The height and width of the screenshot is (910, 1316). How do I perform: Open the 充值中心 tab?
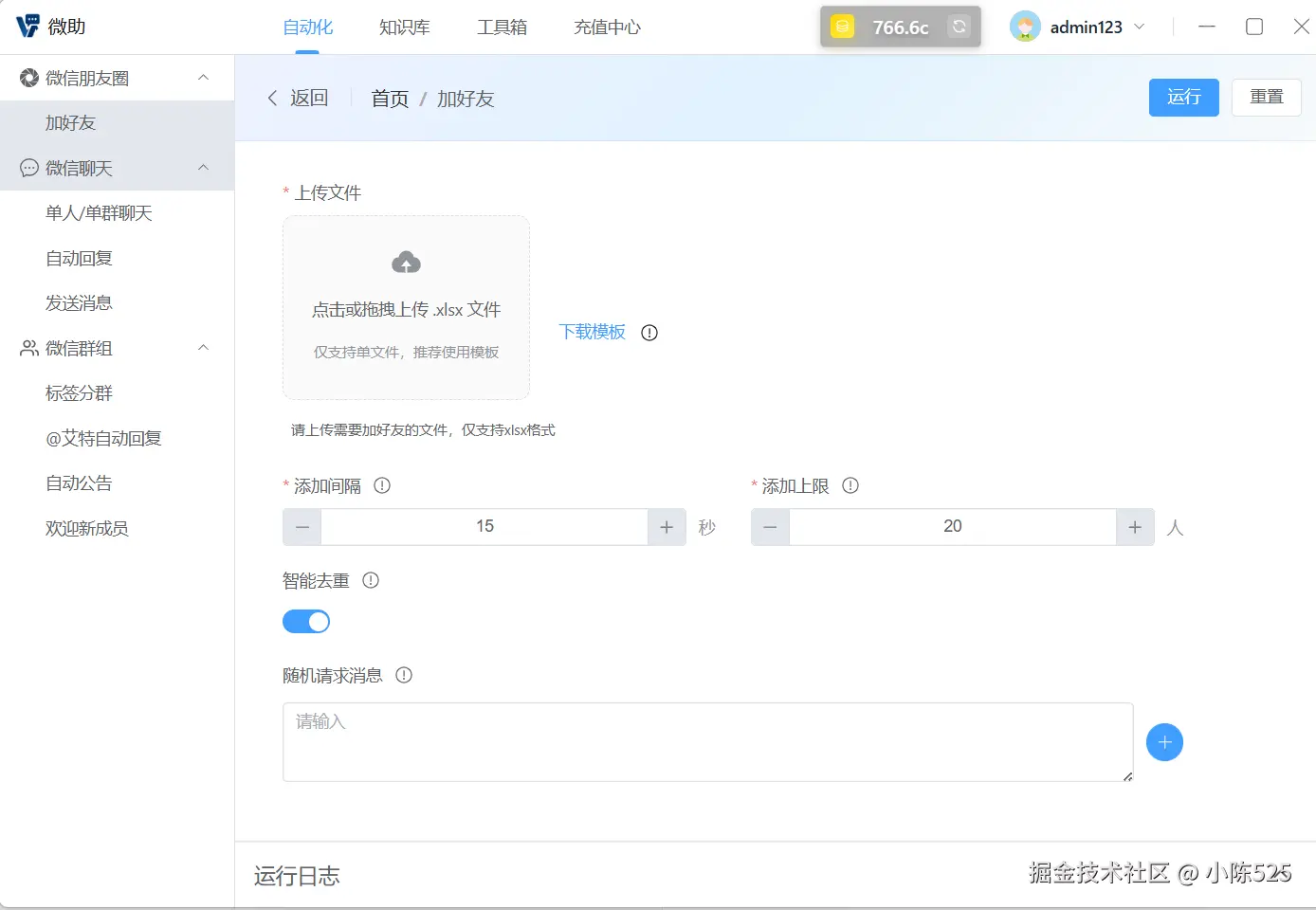point(608,27)
